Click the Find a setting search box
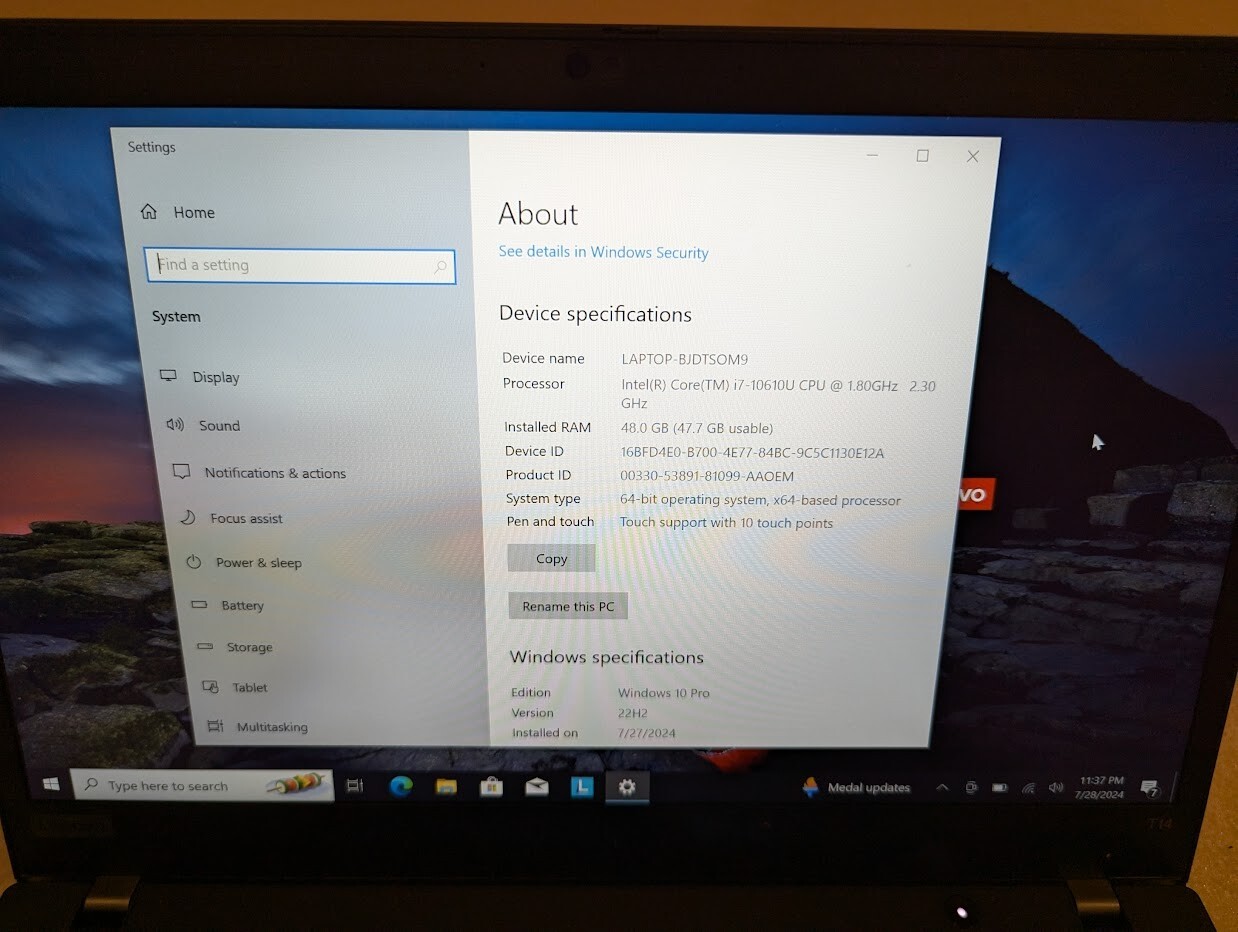The image size is (1238, 932). pyautogui.click(x=300, y=266)
